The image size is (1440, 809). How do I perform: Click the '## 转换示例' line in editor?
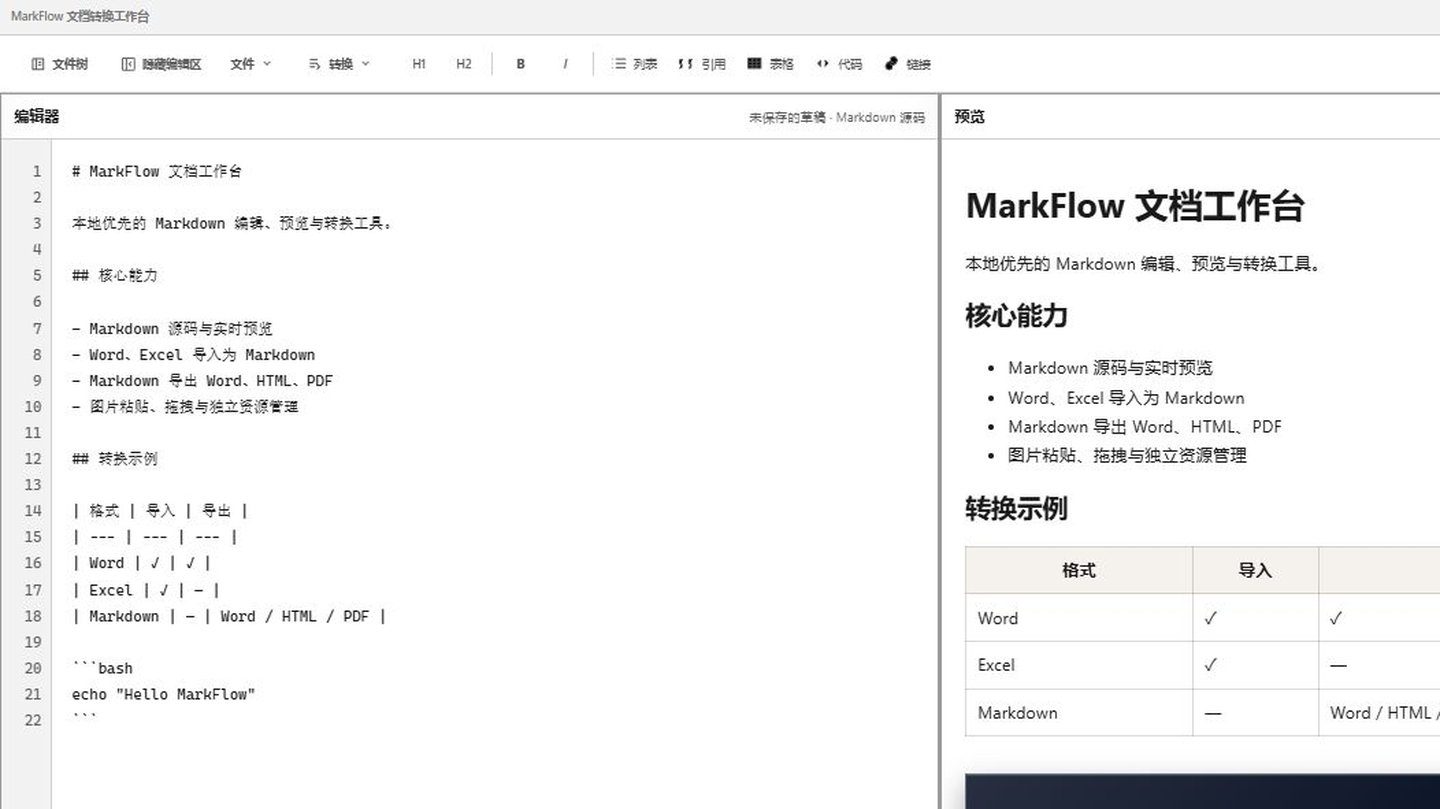pos(115,458)
